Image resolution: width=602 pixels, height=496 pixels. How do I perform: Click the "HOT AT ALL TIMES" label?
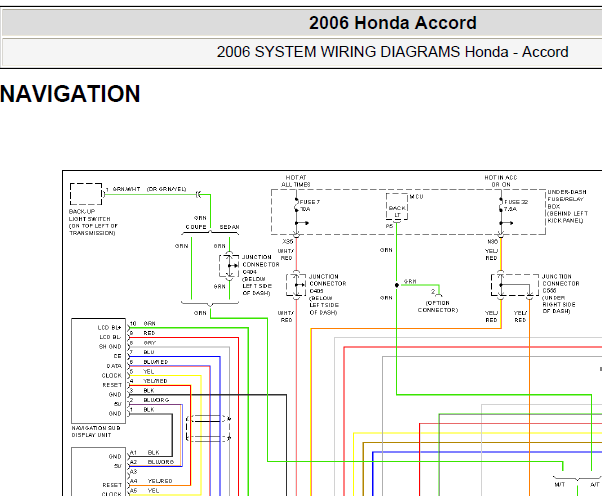[296, 181]
